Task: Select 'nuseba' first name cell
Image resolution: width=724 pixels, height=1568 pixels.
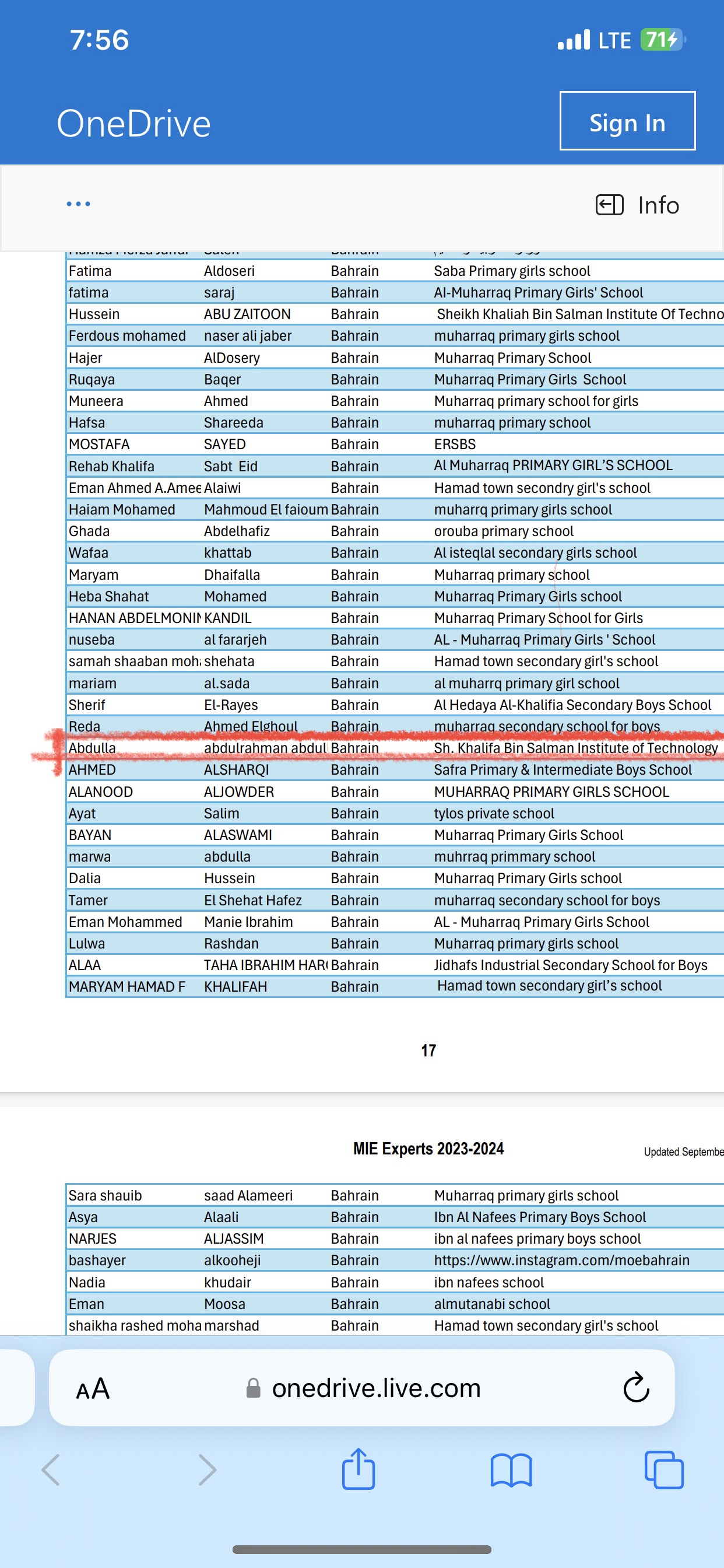Action: tap(92, 640)
